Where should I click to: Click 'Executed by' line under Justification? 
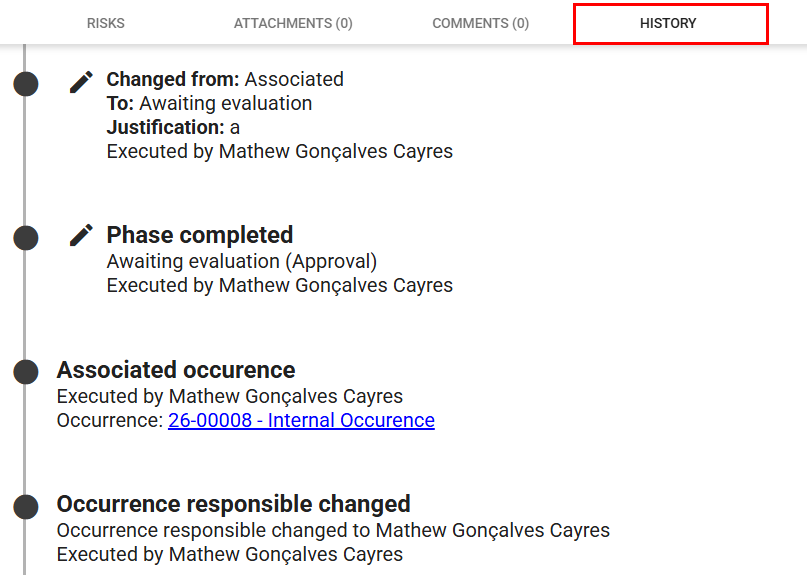coord(279,151)
